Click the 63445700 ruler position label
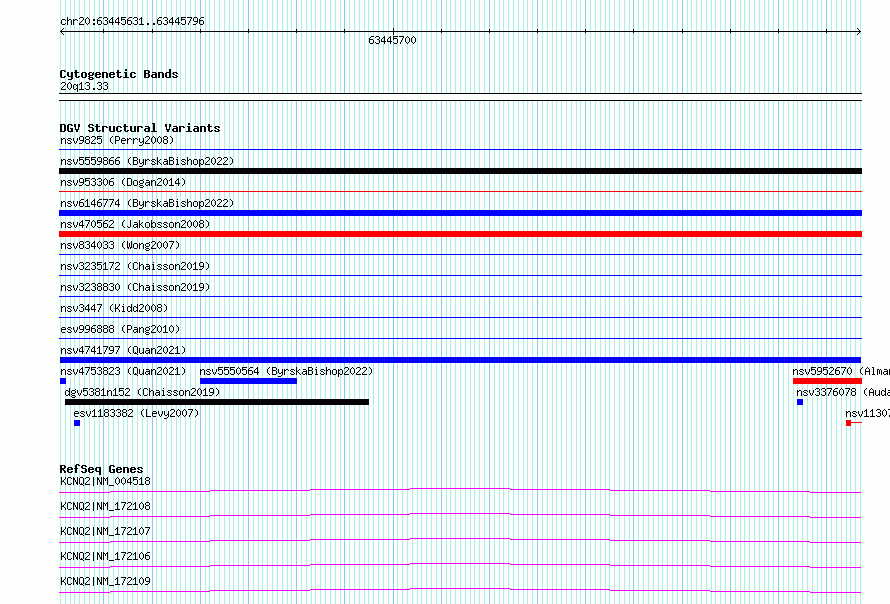This screenshot has height=604, width=890. (392, 40)
